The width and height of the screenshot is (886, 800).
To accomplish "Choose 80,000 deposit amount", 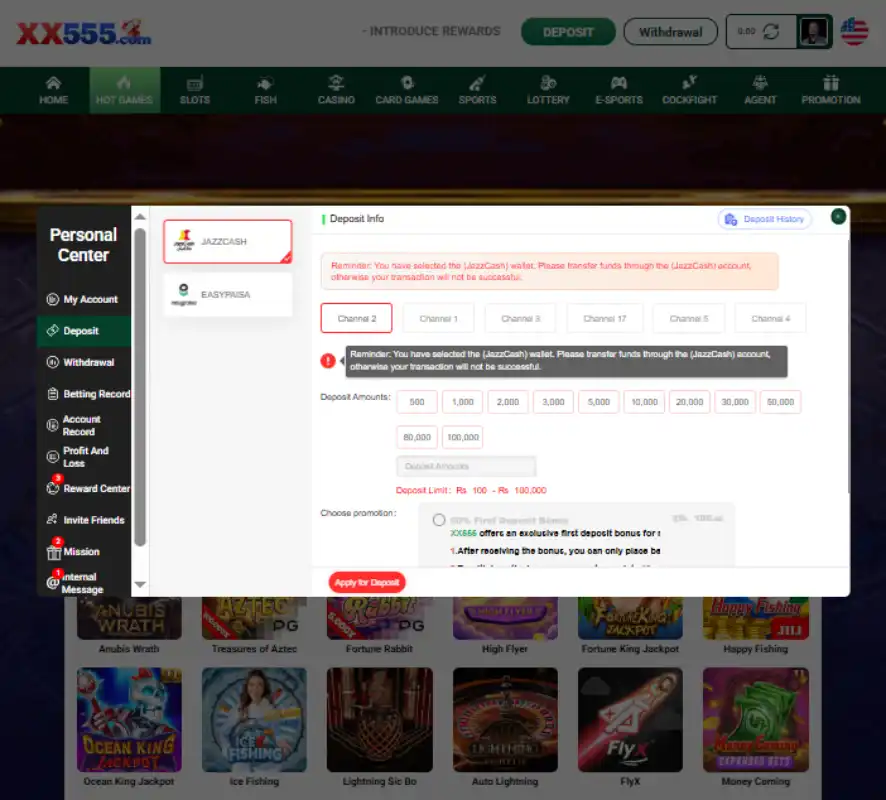I will point(417,437).
